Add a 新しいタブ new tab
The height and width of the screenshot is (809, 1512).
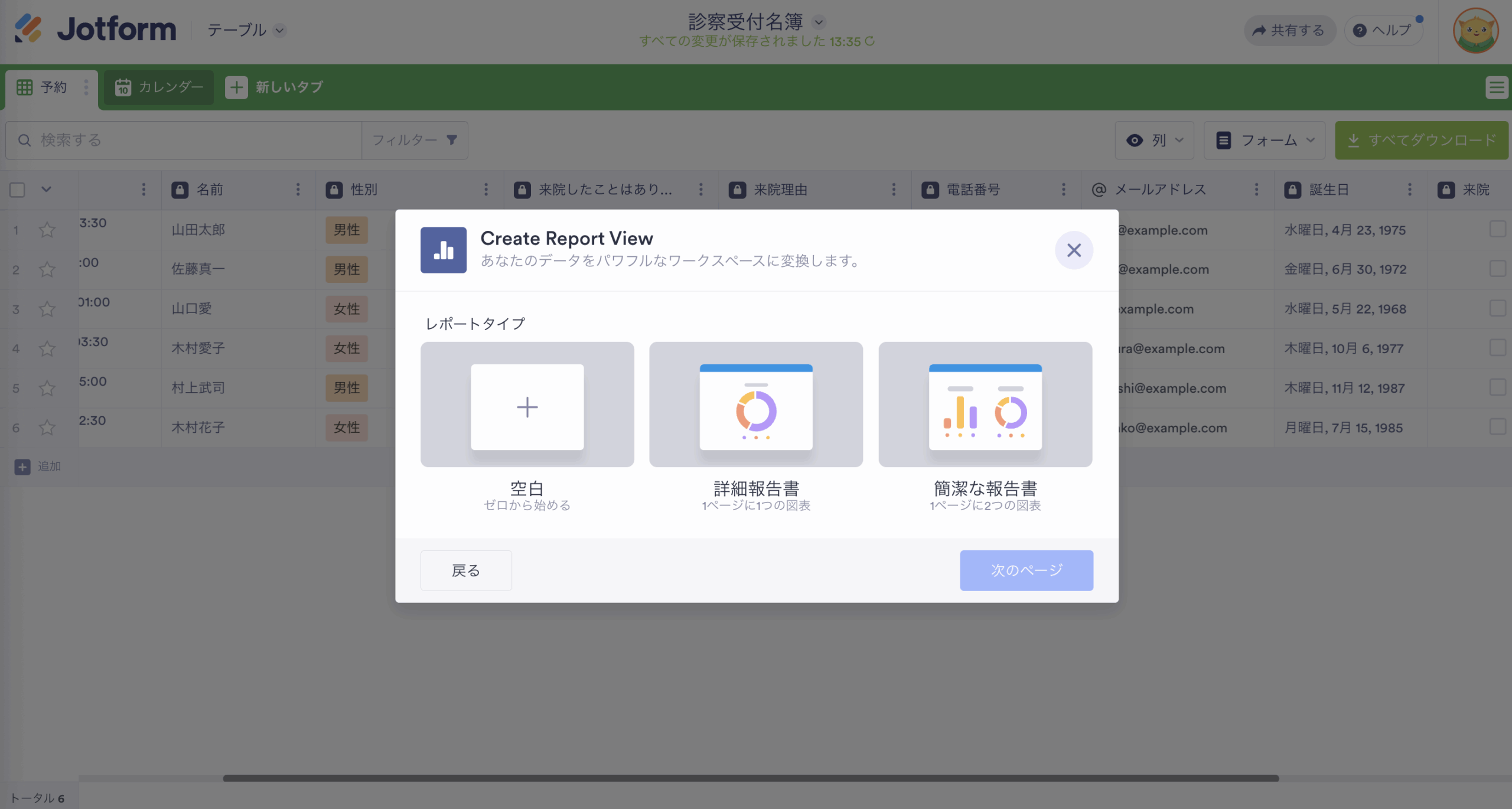tap(275, 87)
